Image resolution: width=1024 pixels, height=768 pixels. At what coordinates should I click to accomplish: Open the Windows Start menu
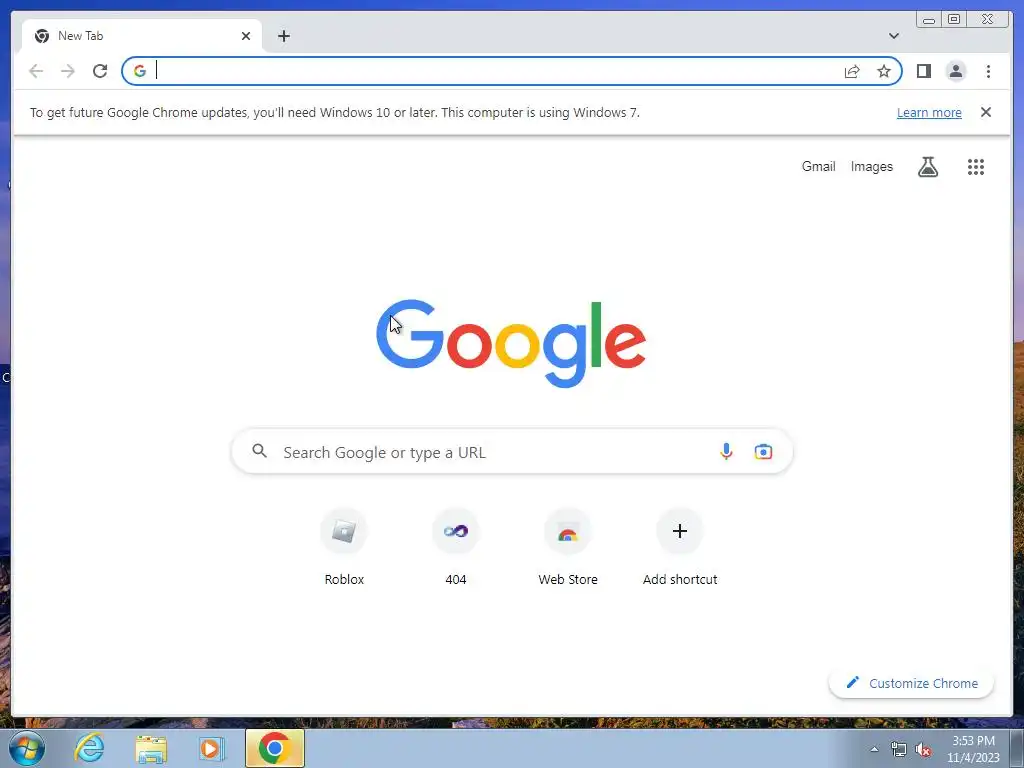(26, 748)
